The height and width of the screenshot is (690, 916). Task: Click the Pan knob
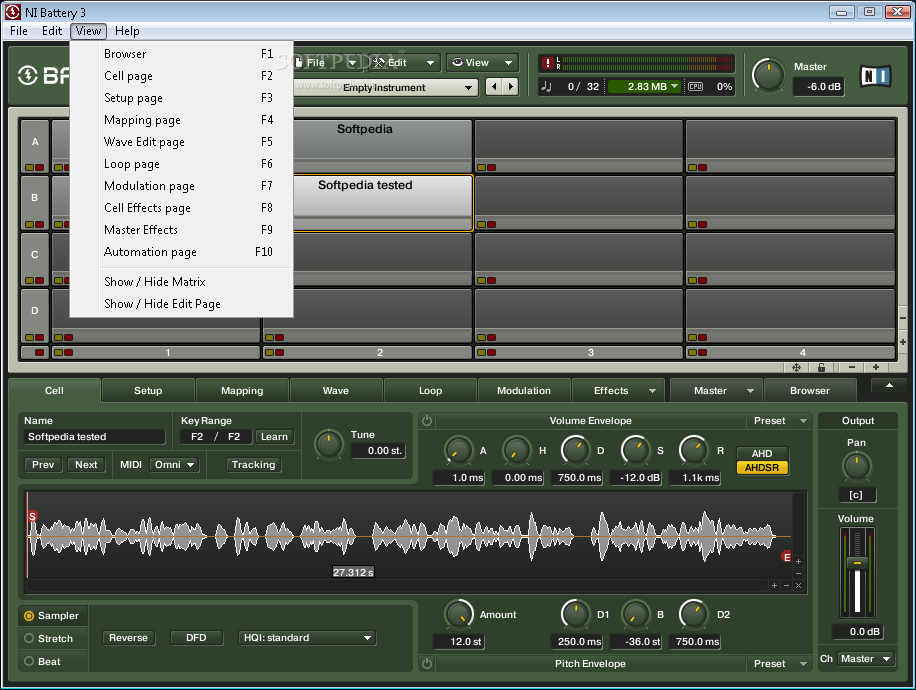pyautogui.click(x=857, y=467)
